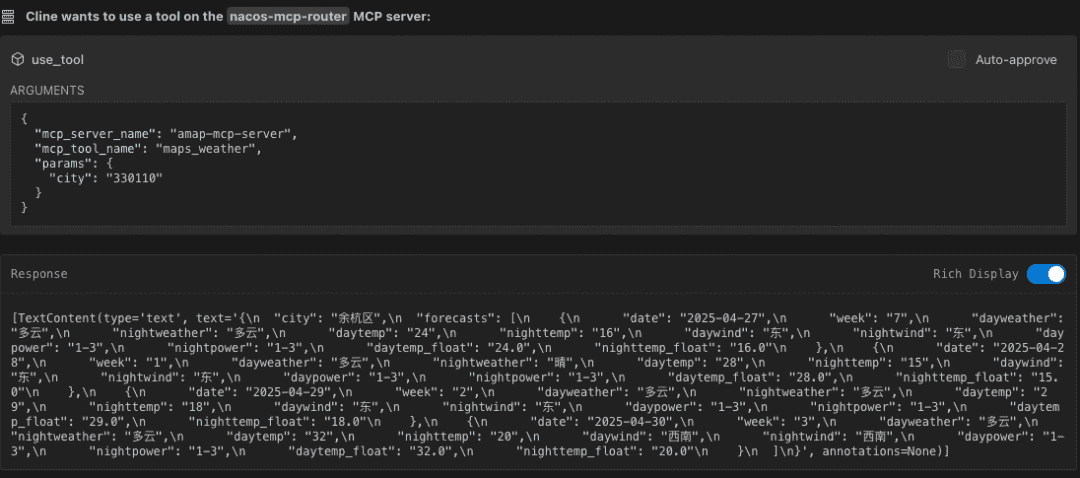Viewport: 1080px width, 478px height.
Task: Click the opening brace of arguments JSON
Action: 23,118
